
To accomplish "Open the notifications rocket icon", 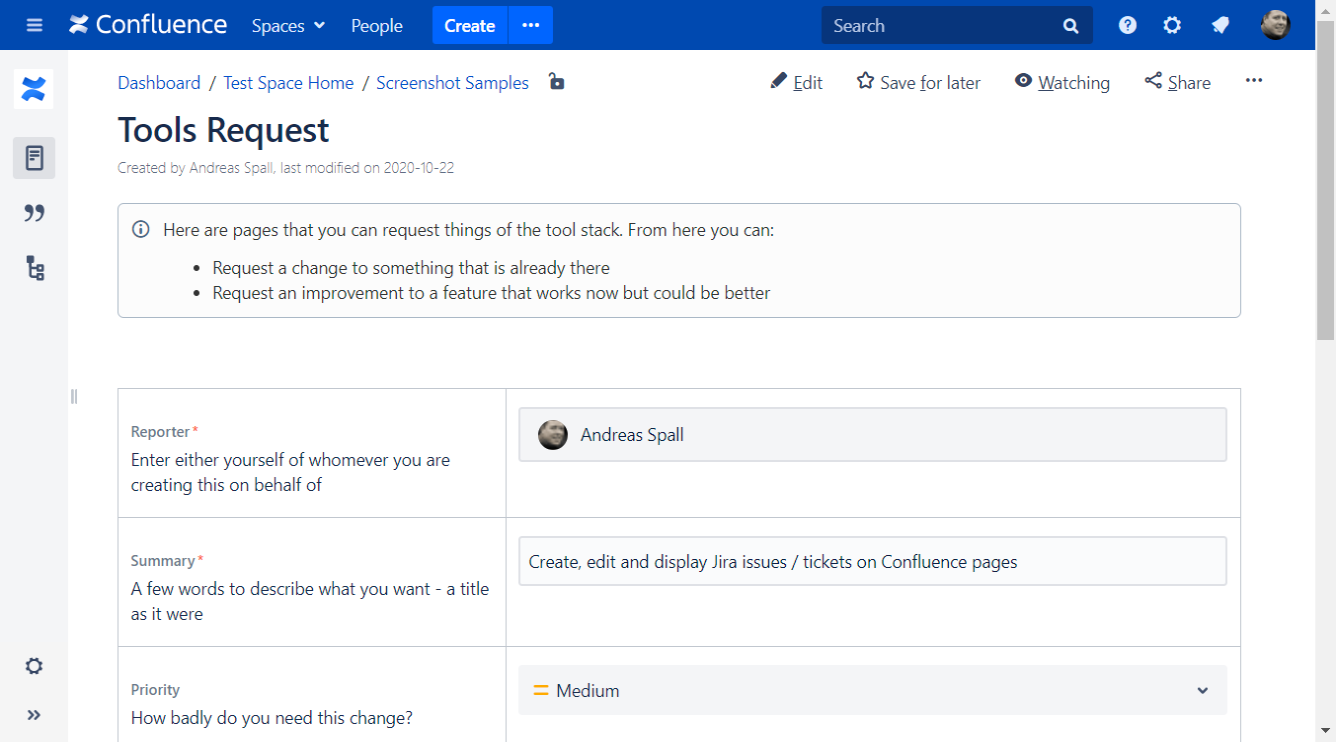I will tap(1220, 25).
